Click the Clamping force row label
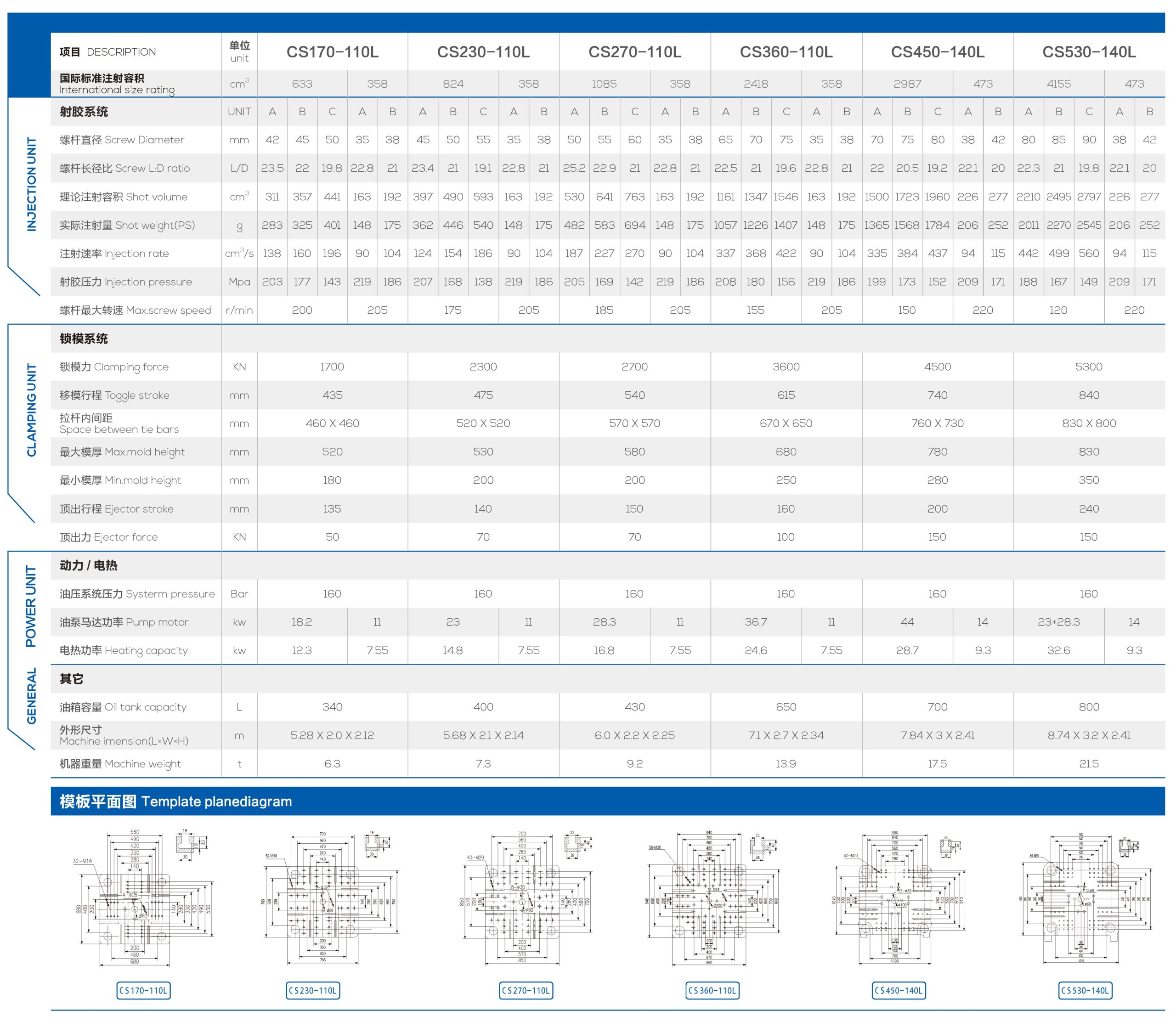The image size is (1176, 1027). [114, 367]
